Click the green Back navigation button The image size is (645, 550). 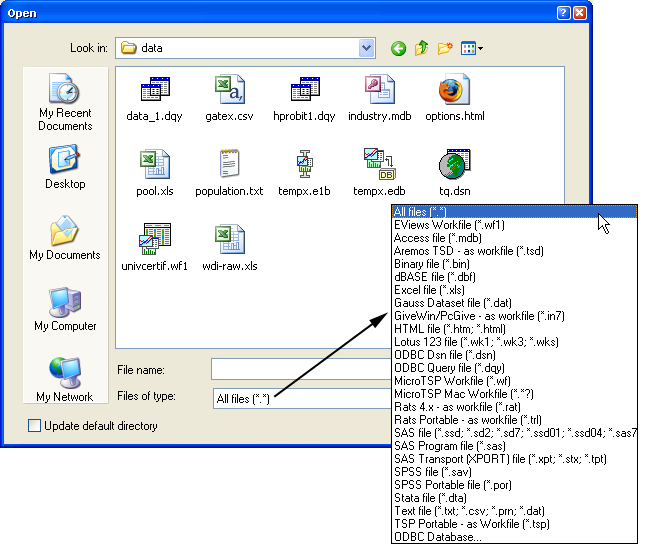pos(398,48)
